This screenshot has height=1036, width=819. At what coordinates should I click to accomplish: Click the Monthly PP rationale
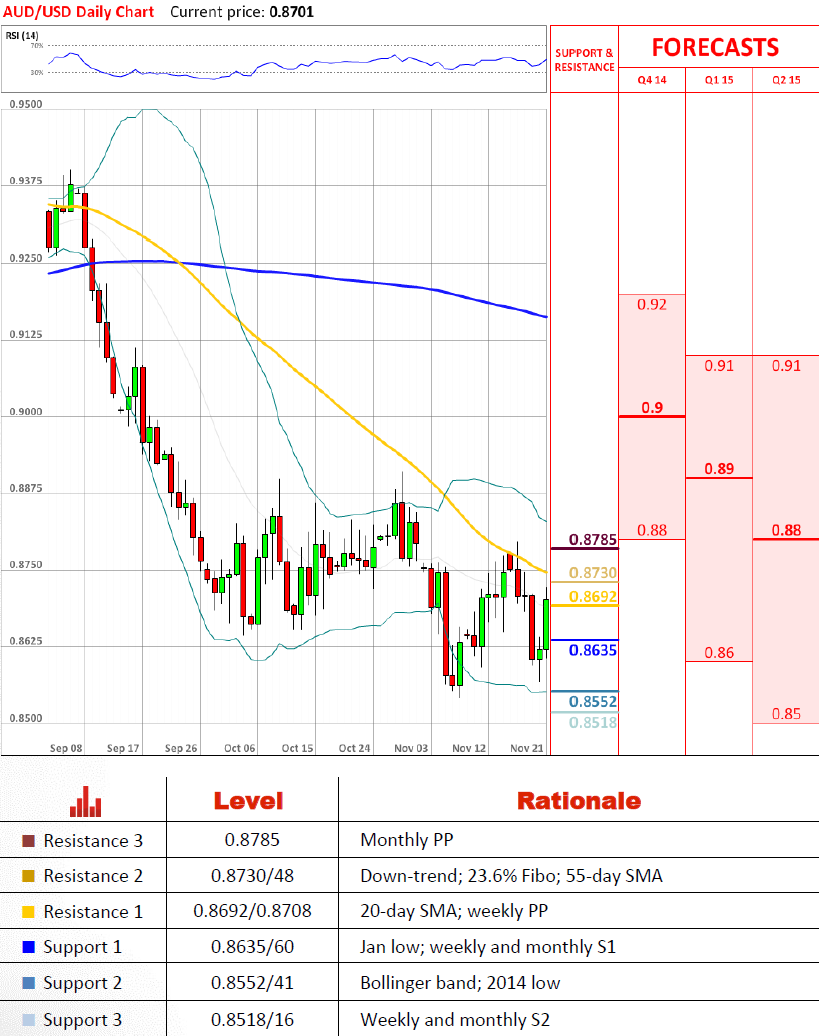[x=407, y=840]
